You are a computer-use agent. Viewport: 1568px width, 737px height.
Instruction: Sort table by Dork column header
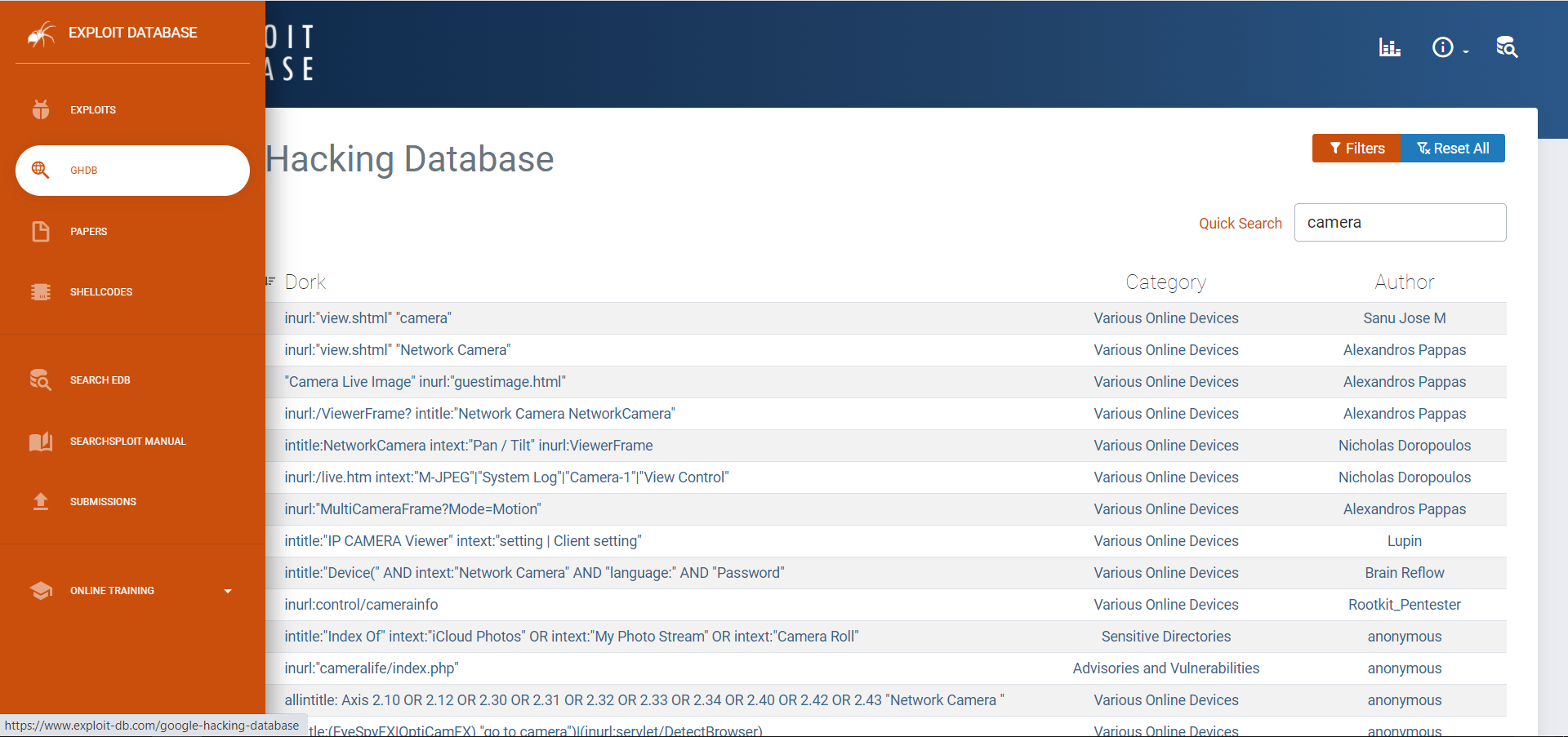(x=305, y=282)
